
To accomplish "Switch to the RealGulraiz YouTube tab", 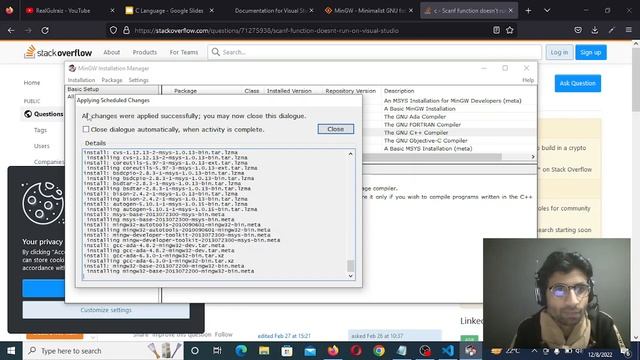I will [x=63, y=11].
